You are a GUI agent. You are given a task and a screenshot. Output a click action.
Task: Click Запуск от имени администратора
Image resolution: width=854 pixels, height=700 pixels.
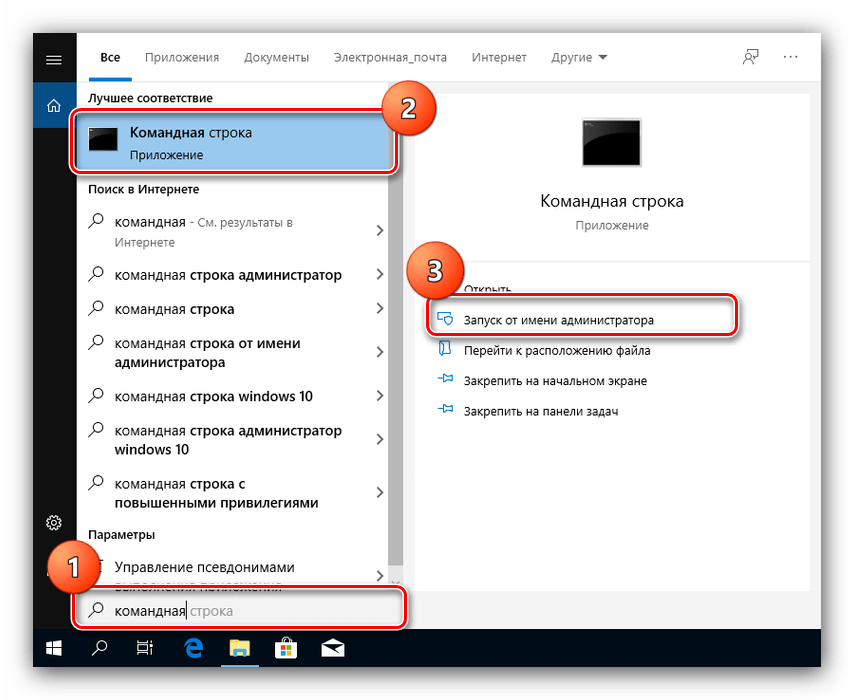click(x=558, y=321)
